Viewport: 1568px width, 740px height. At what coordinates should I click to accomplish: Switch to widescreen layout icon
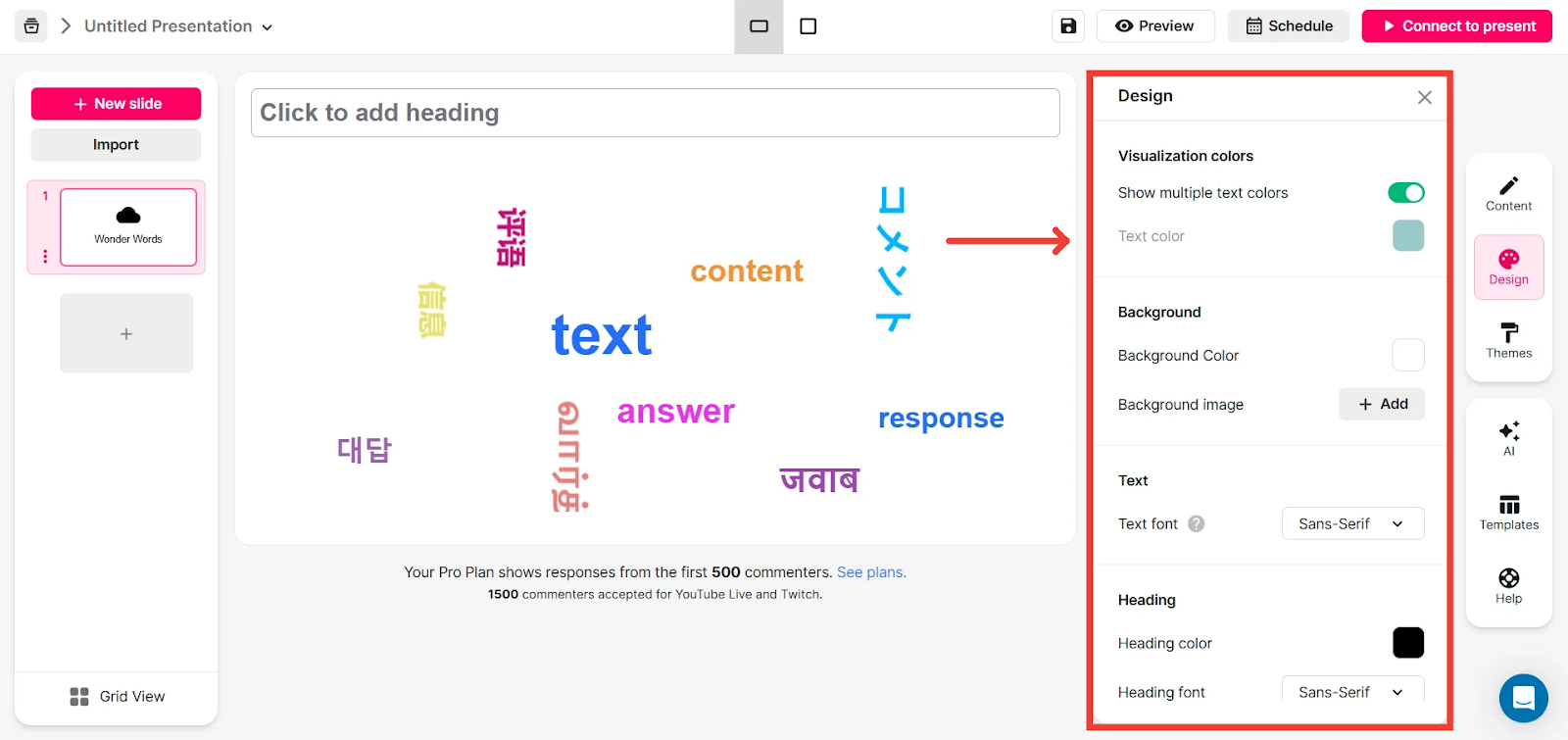coord(759,26)
